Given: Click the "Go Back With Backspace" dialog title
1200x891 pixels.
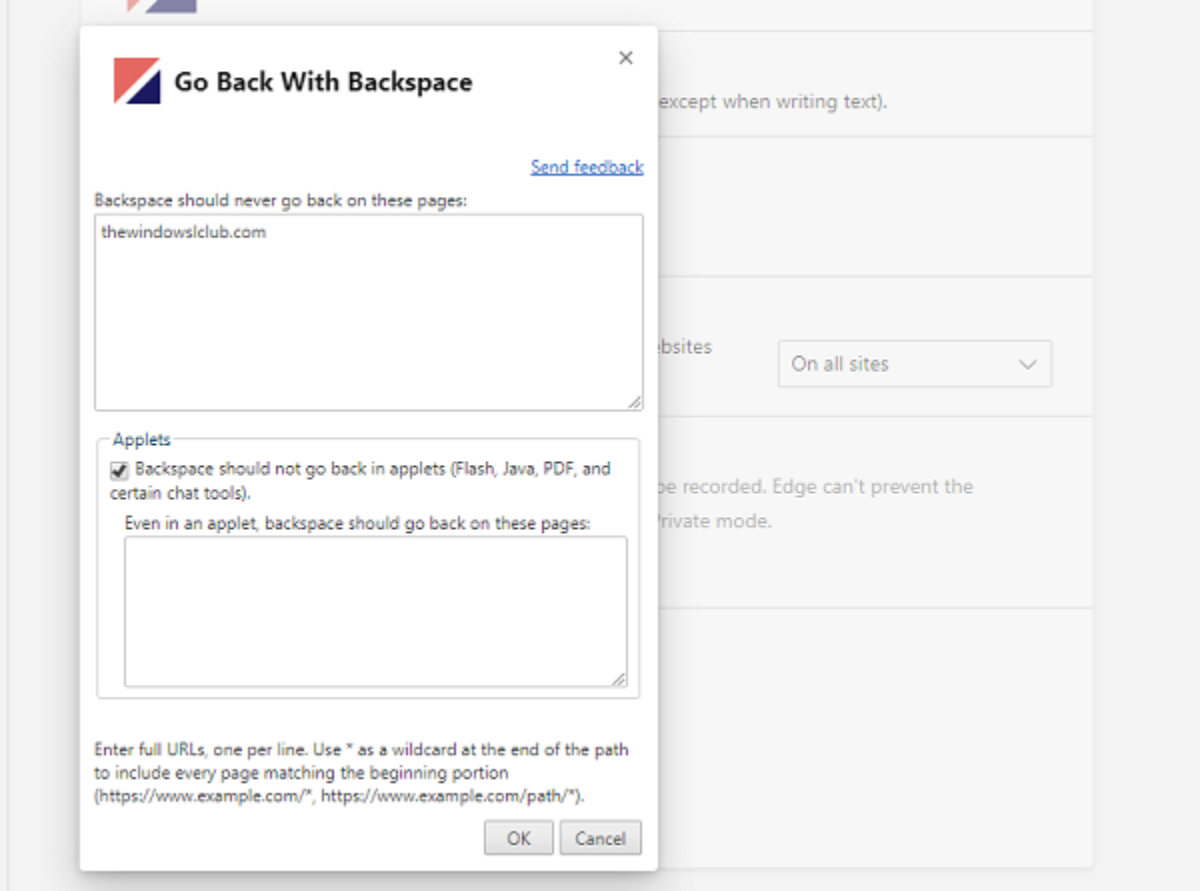Looking at the screenshot, I should [323, 82].
